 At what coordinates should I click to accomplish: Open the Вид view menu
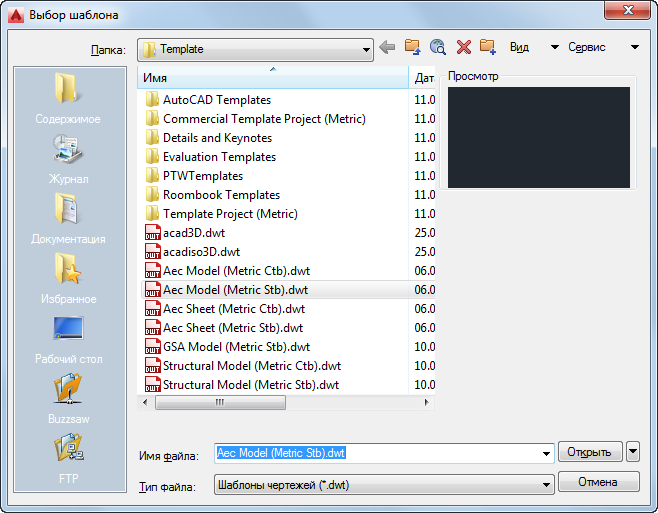tap(534, 47)
